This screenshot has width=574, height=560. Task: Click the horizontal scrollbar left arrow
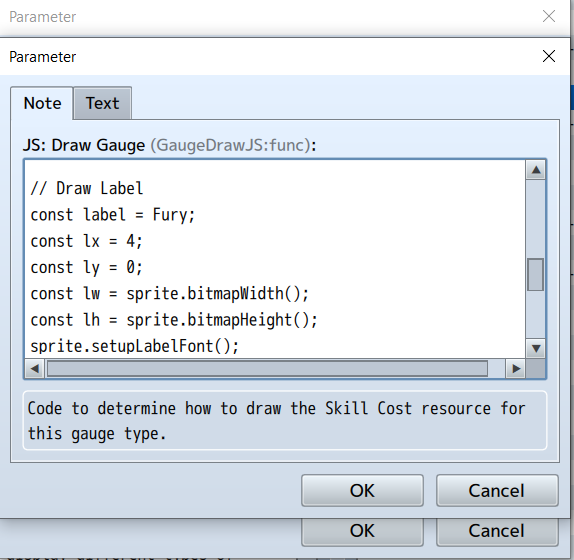35,369
